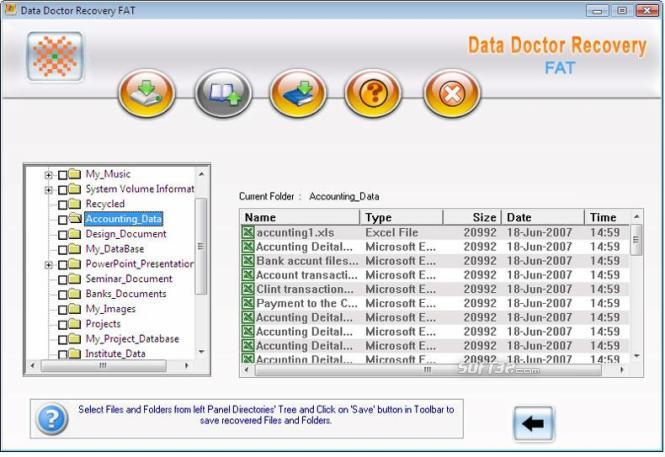Viewport: 665px width, 457px height.
Task: Click folder tree scroll up arrow
Action: point(201,174)
